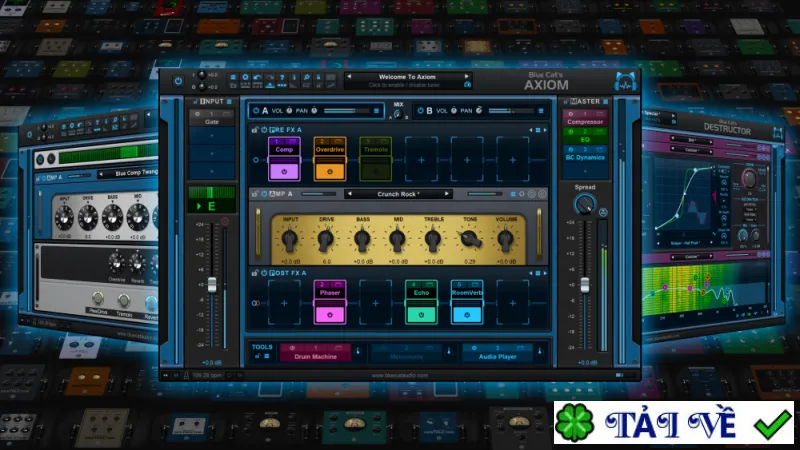The height and width of the screenshot is (450, 800).
Task: Toggle the RoomVerb pedal footswitch
Action: tap(467, 315)
